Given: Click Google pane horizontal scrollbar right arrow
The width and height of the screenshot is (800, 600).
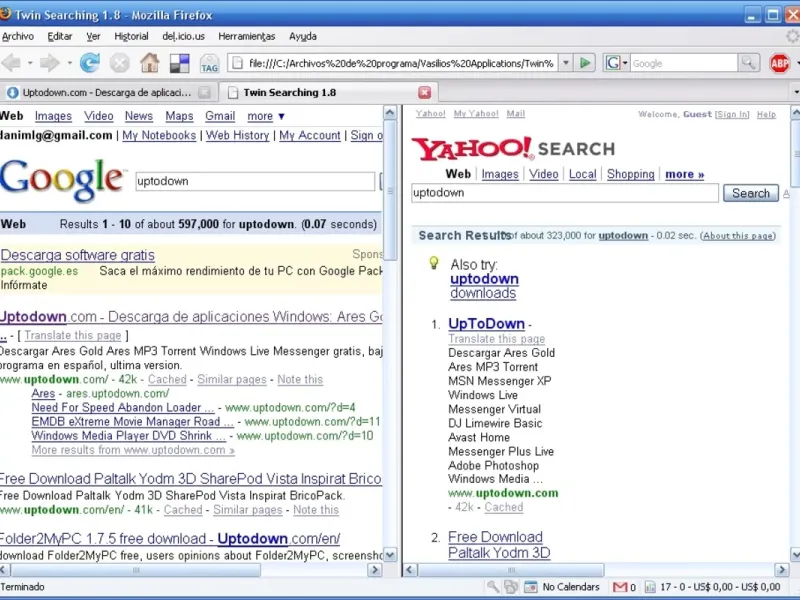Looking at the screenshot, I should coord(375,570).
